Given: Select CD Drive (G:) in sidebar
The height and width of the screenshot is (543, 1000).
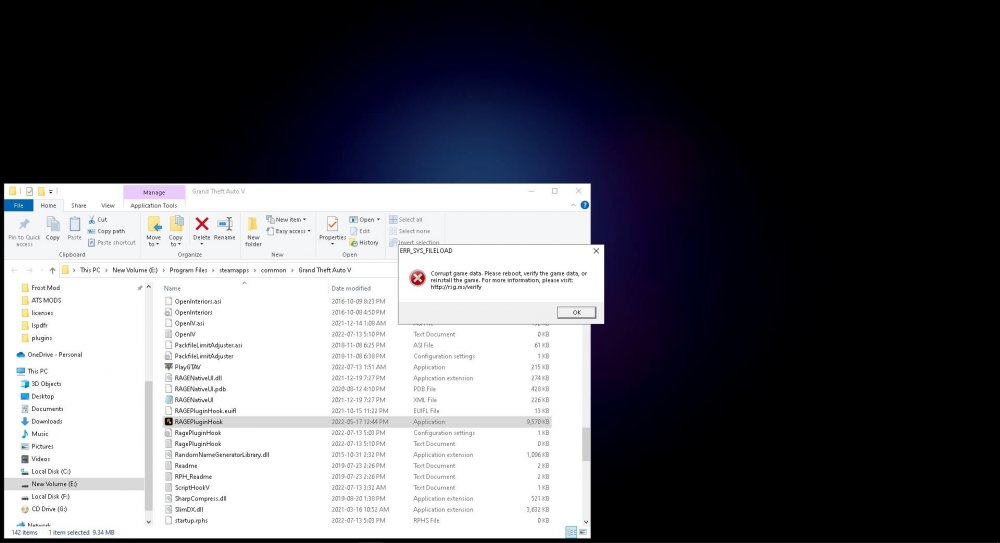Looking at the screenshot, I should (x=49, y=509).
